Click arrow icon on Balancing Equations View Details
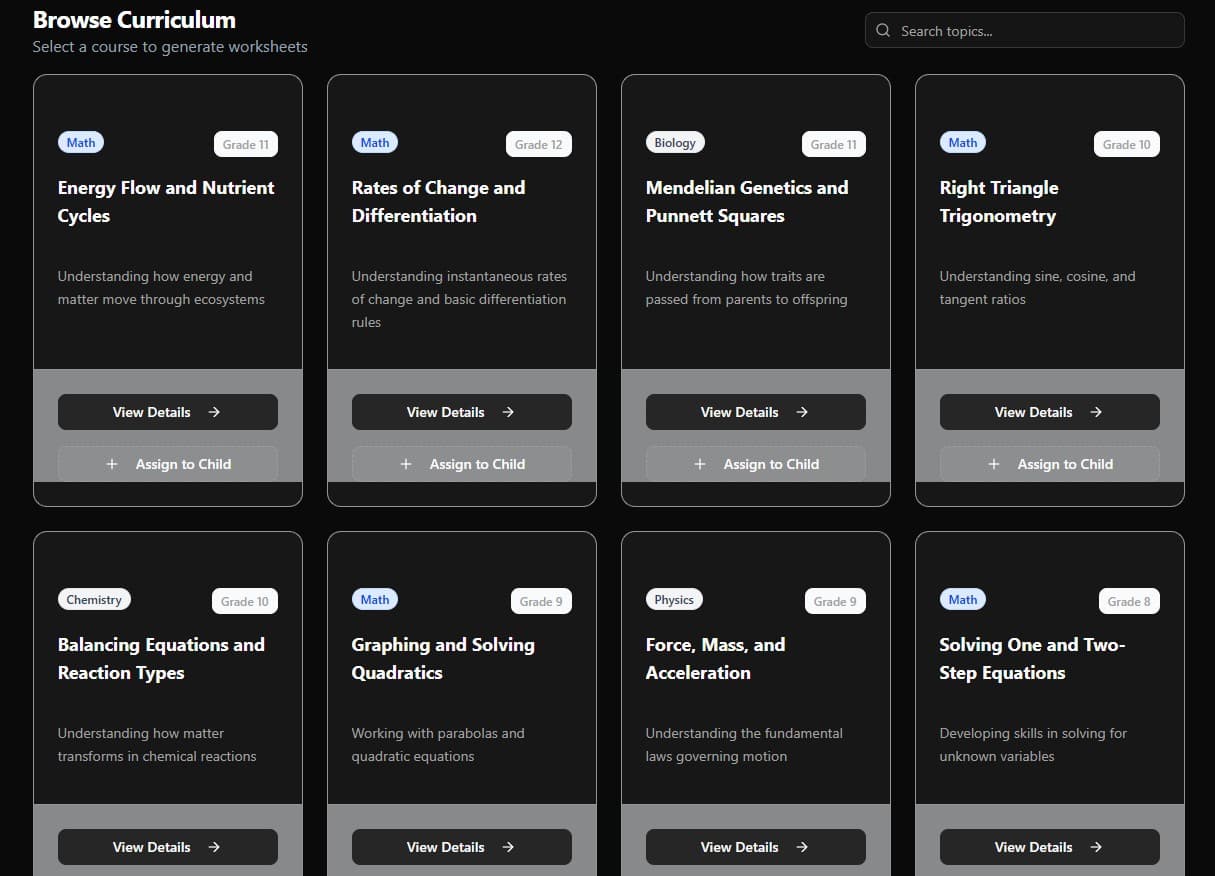Image resolution: width=1215 pixels, height=876 pixels. click(214, 847)
